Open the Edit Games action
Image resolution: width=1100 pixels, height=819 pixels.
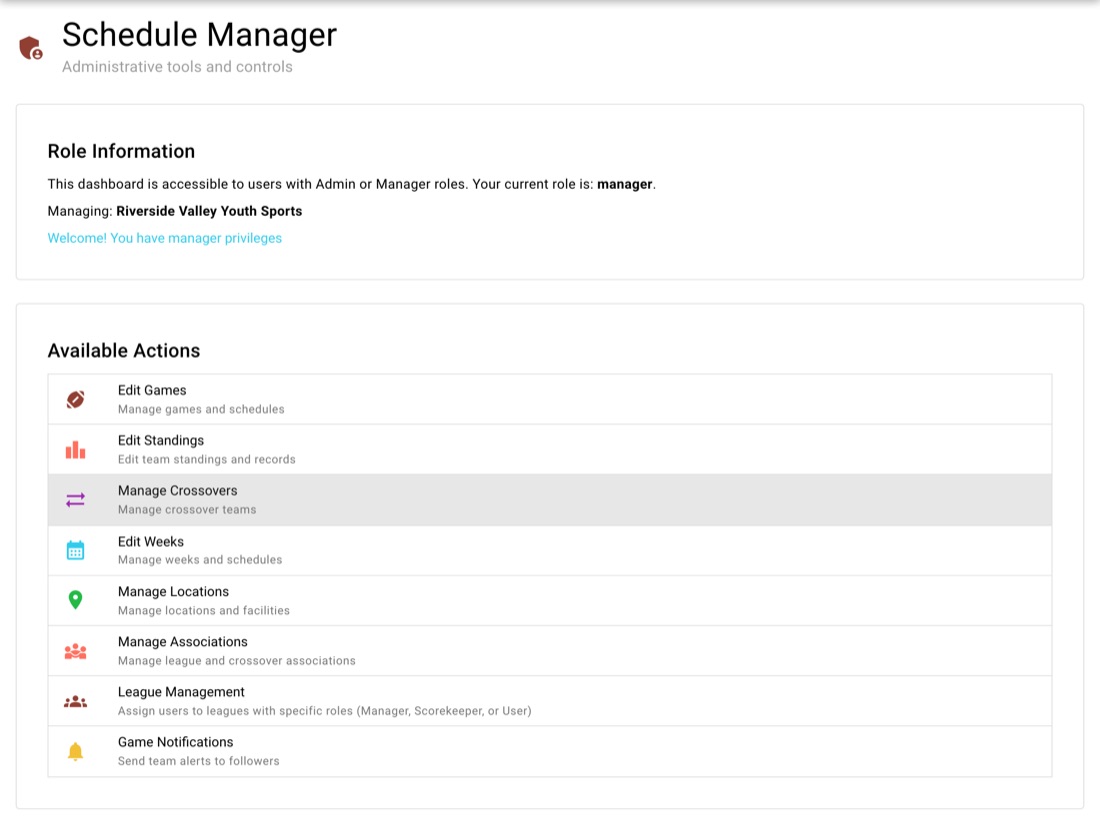pyautogui.click(x=550, y=399)
